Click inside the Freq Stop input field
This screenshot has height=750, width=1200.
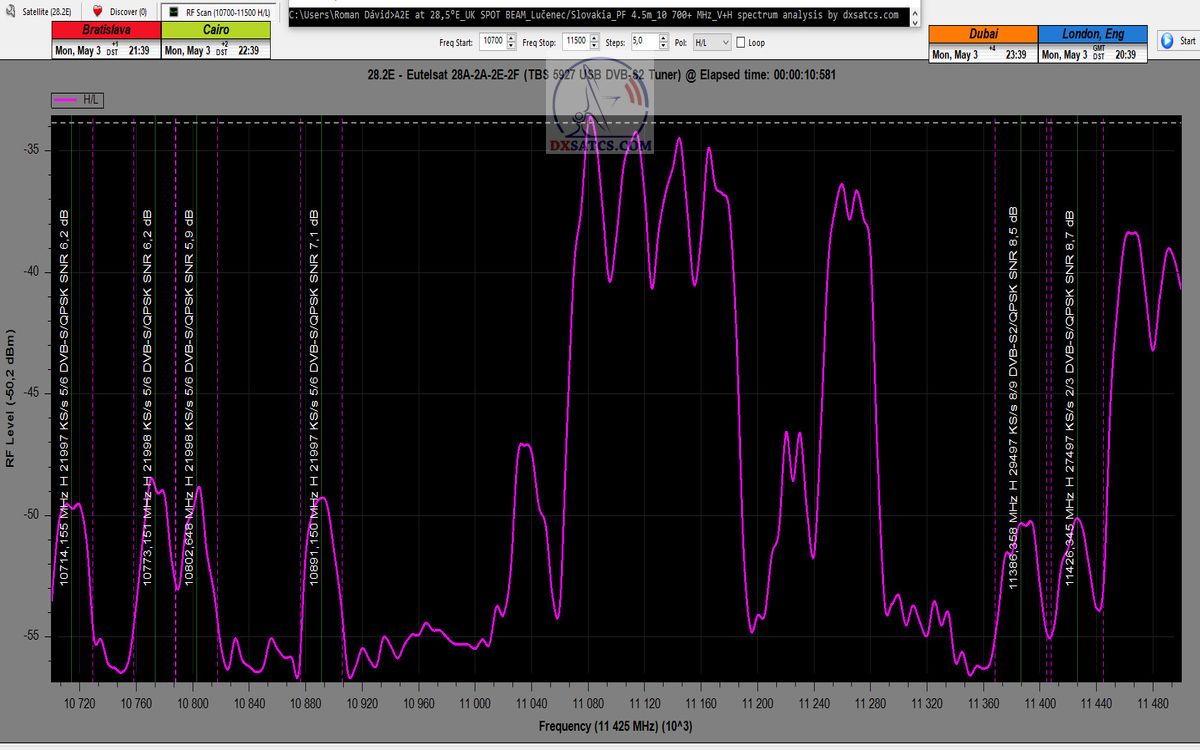point(574,43)
